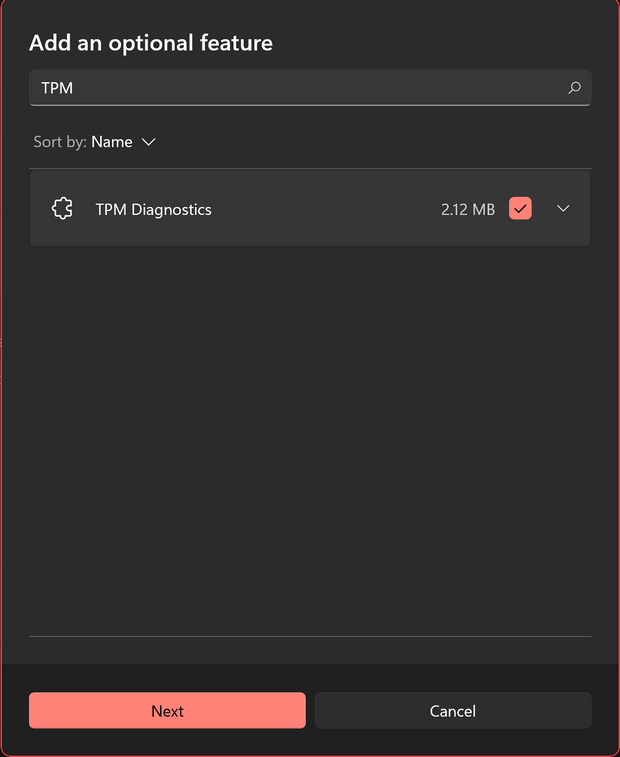Uncheck the TPM Diagnostics checkbox

[520, 208]
